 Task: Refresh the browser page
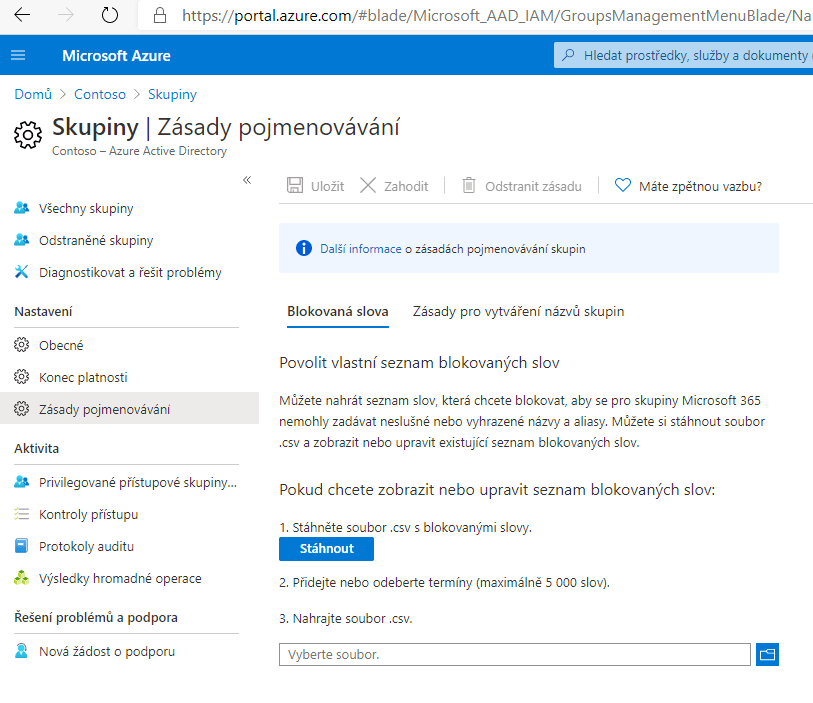(x=109, y=15)
